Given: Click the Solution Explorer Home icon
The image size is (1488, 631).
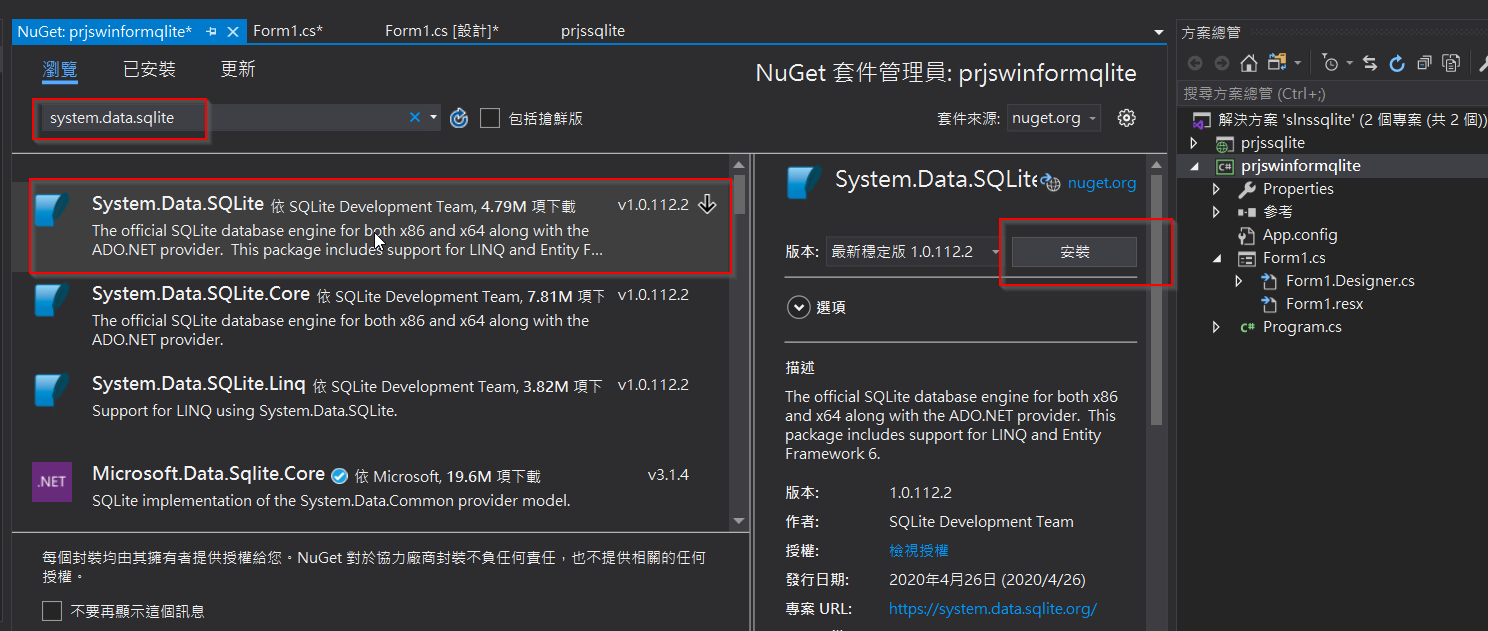Looking at the screenshot, I should 1249,63.
